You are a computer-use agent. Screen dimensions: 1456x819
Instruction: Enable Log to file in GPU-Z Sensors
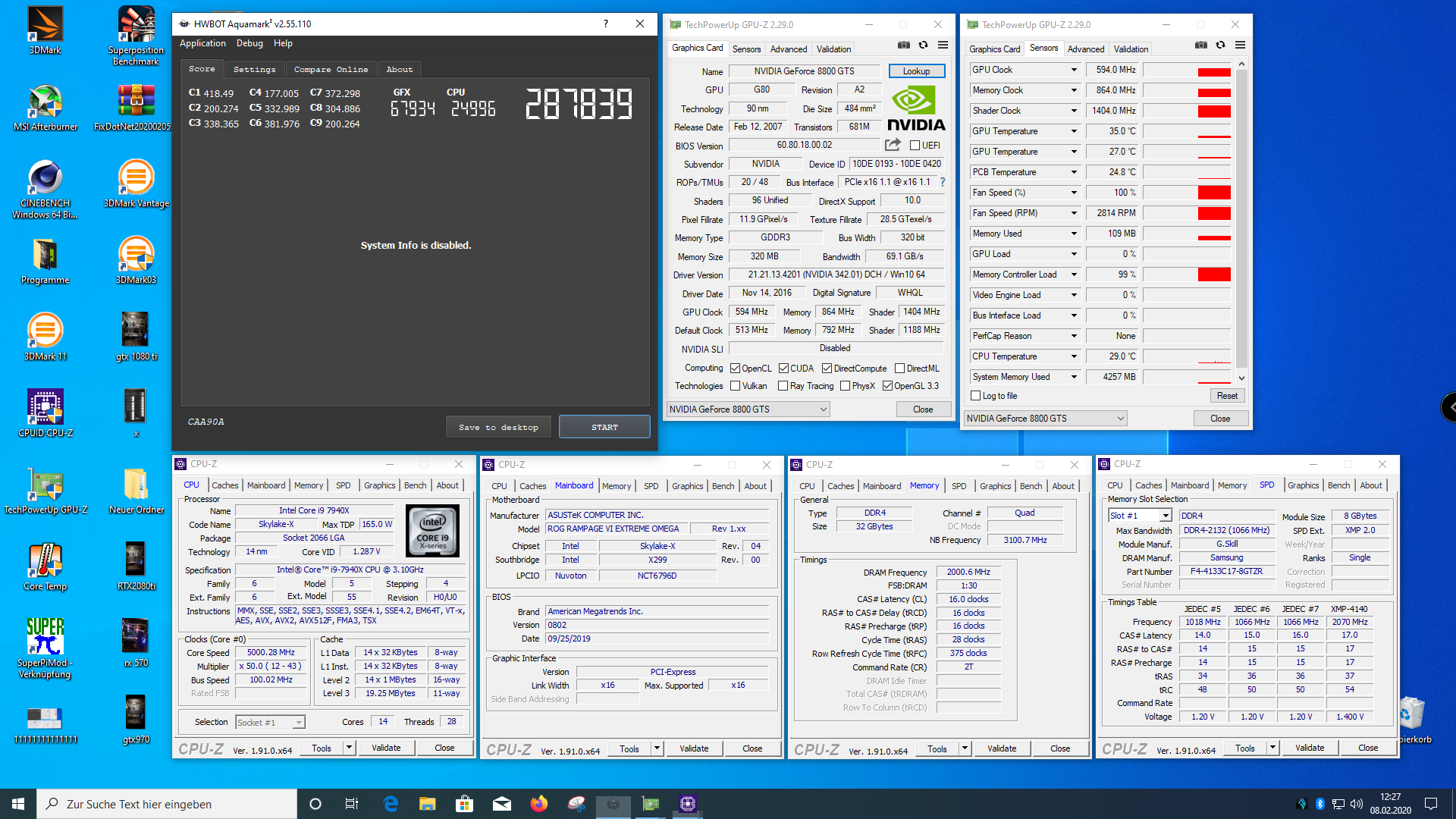(x=976, y=396)
